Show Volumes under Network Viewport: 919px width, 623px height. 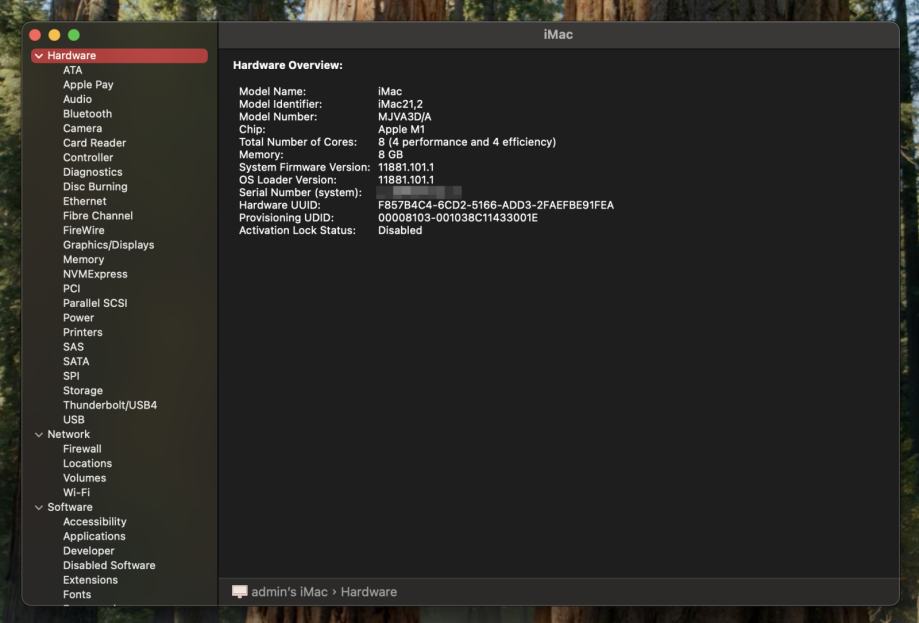(x=84, y=478)
